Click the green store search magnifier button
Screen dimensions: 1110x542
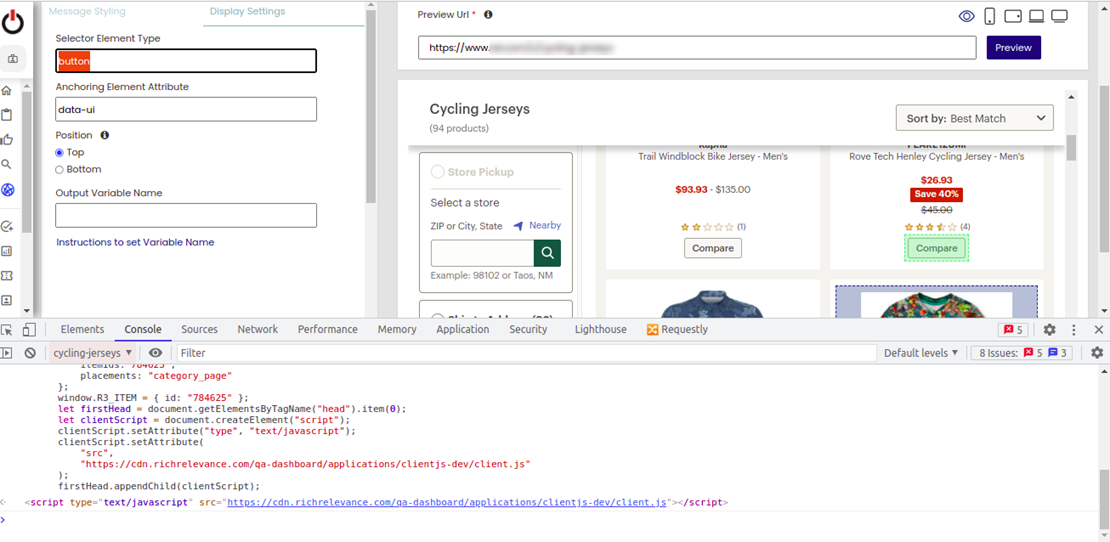(x=547, y=253)
